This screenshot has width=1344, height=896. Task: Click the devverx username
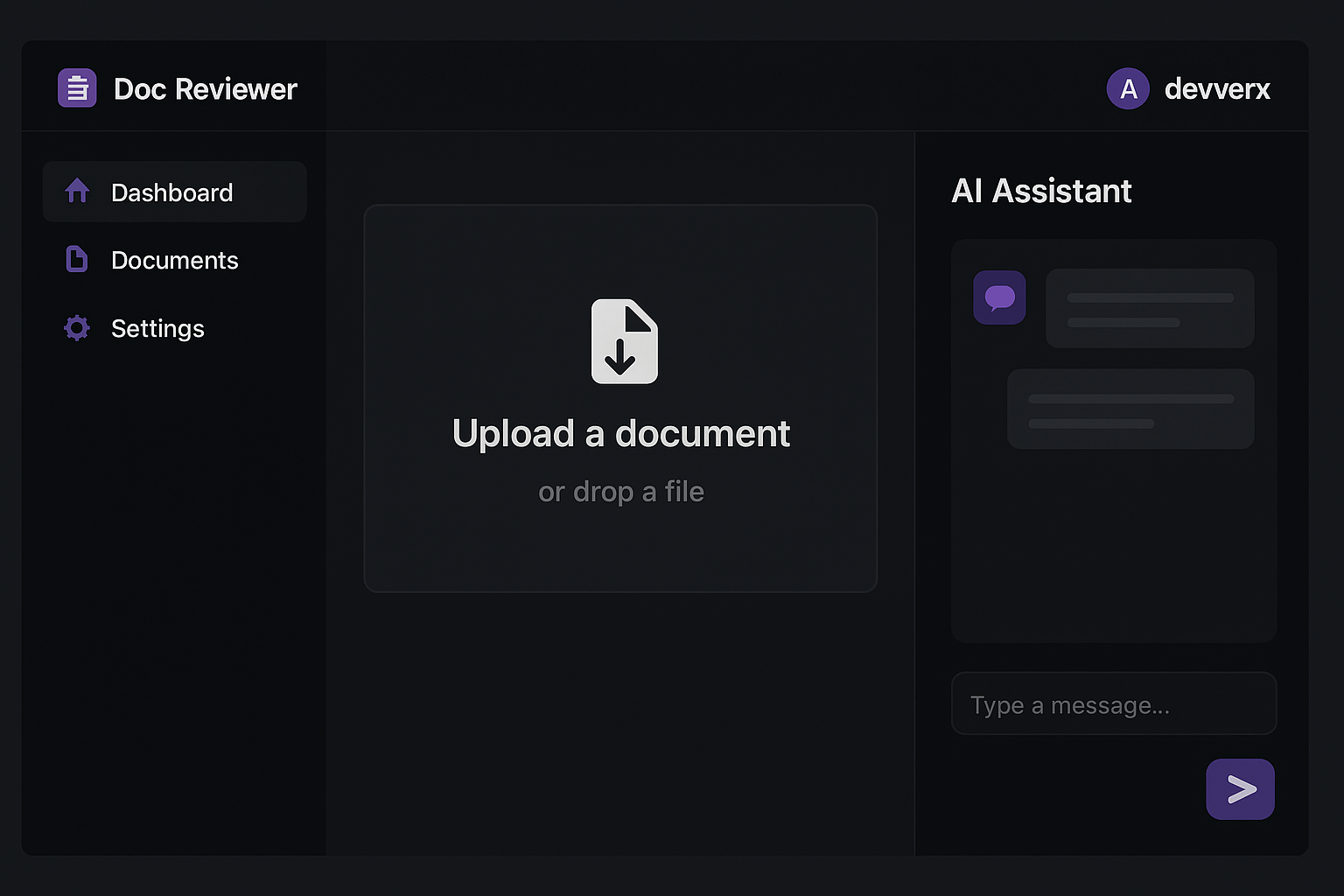1216,89
